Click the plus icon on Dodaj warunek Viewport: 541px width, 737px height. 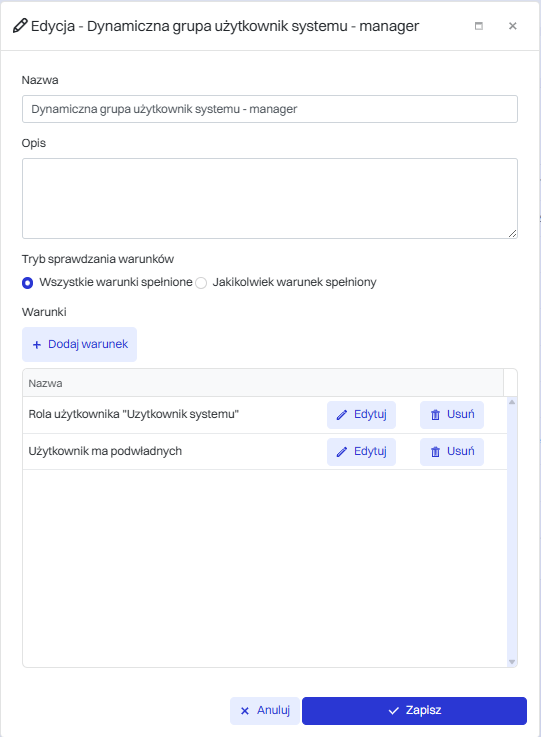coord(37,345)
